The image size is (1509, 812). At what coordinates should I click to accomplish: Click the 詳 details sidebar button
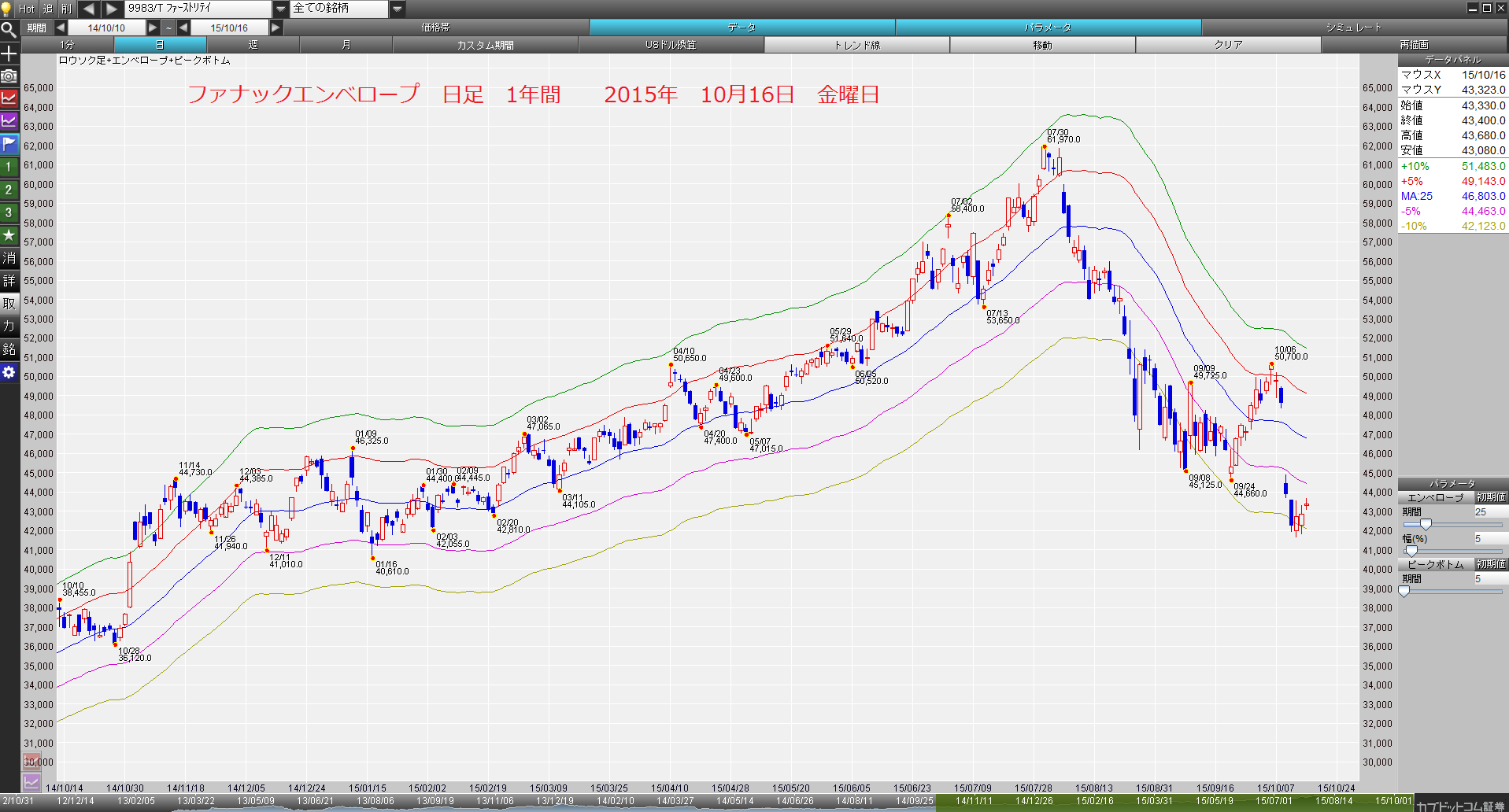point(9,281)
